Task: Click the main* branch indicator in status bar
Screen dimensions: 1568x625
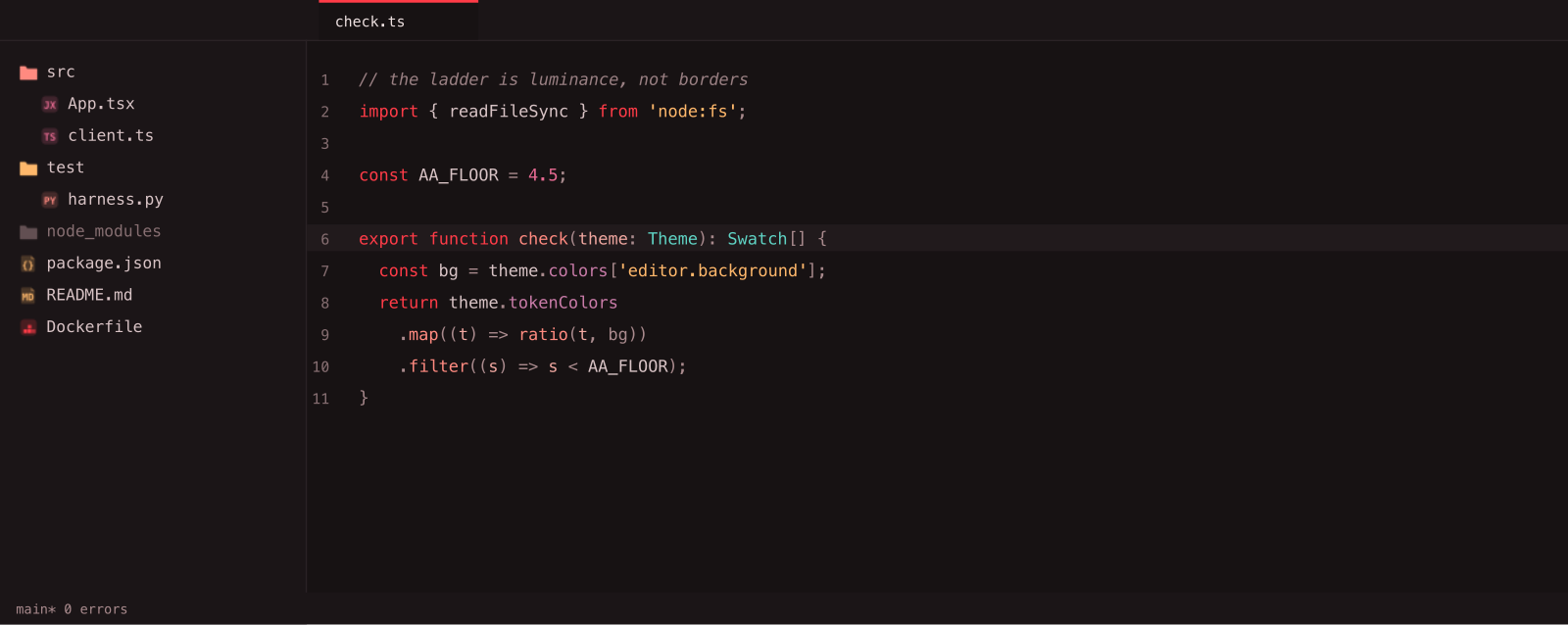Action: [x=35, y=609]
